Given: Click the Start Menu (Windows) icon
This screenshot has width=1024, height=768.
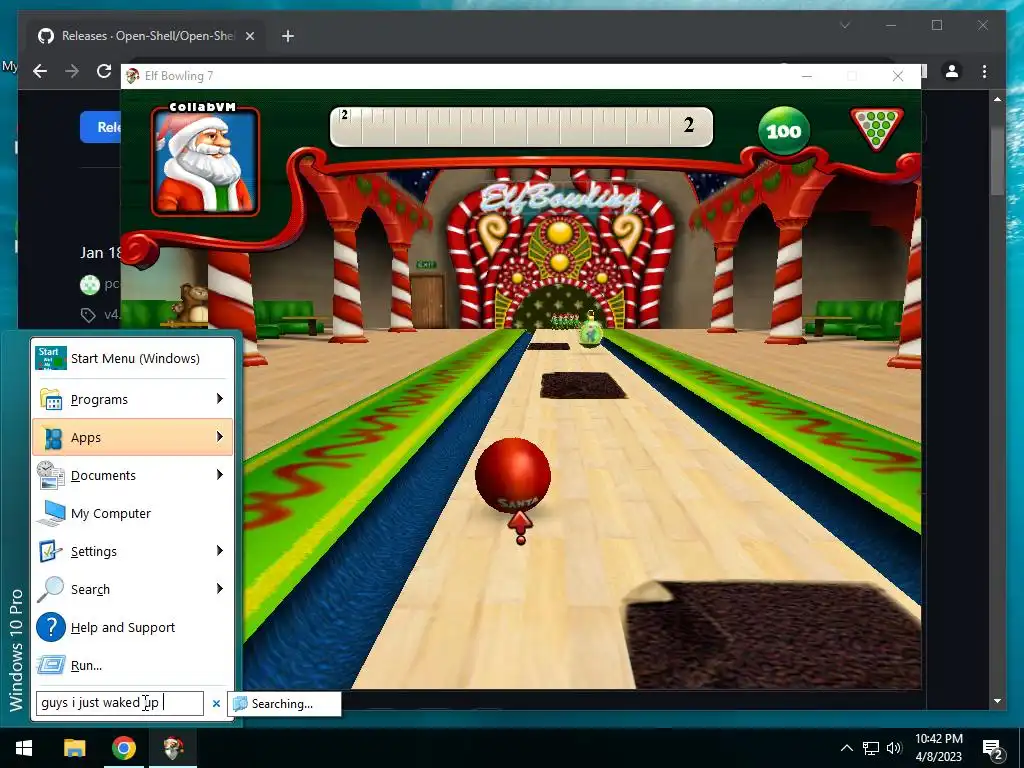Looking at the screenshot, I should pyautogui.click(x=51, y=358).
